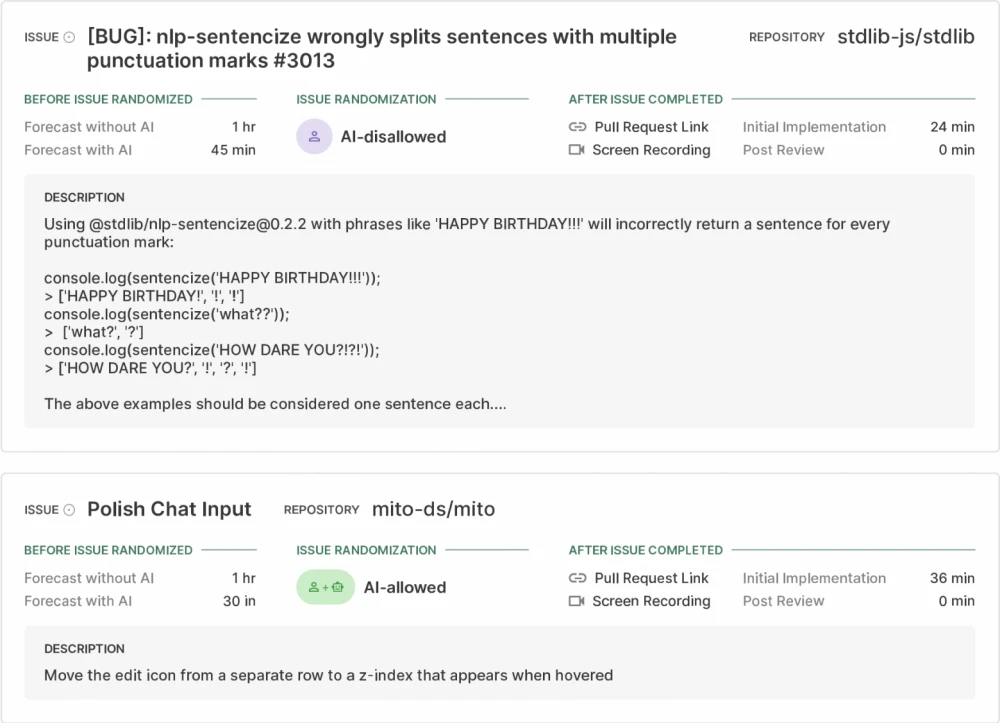Click the green AI-allowed person and robot icon
The width and height of the screenshot is (1000, 723).
point(325,588)
